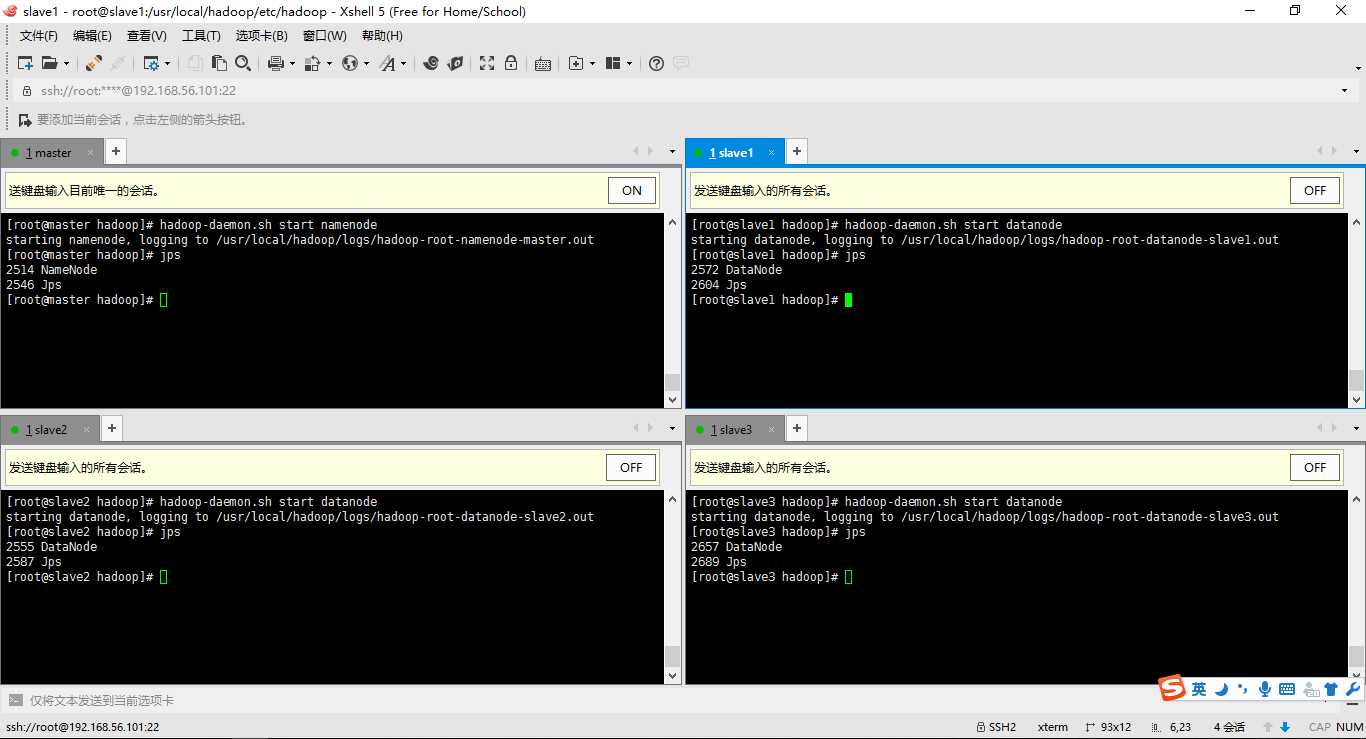Open the 编辑(E) menu
This screenshot has width=1366, height=739.
[x=92, y=36]
